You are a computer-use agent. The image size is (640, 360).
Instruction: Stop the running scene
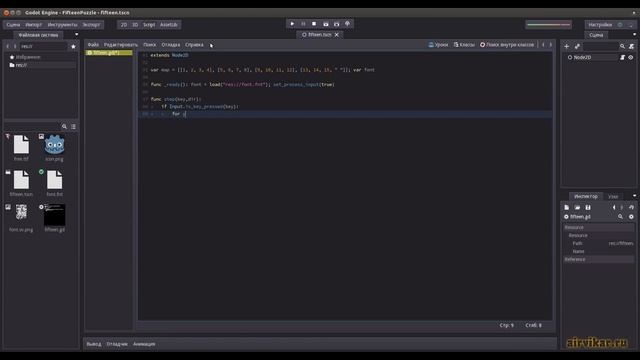click(x=314, y=24)
